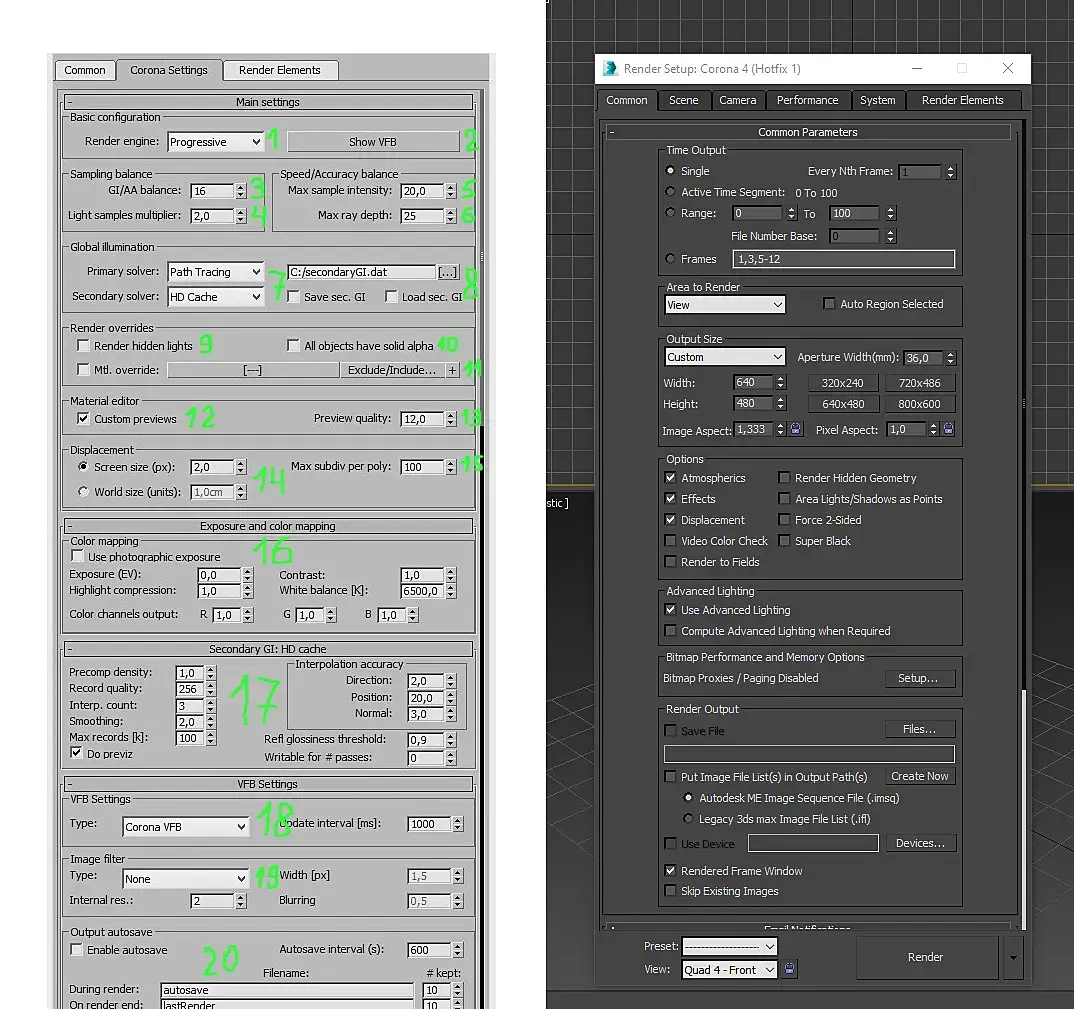Screen dimensions: 1074x1009
Task: Toggle All objects have solid alpha
Action: (x=293, y=345)
